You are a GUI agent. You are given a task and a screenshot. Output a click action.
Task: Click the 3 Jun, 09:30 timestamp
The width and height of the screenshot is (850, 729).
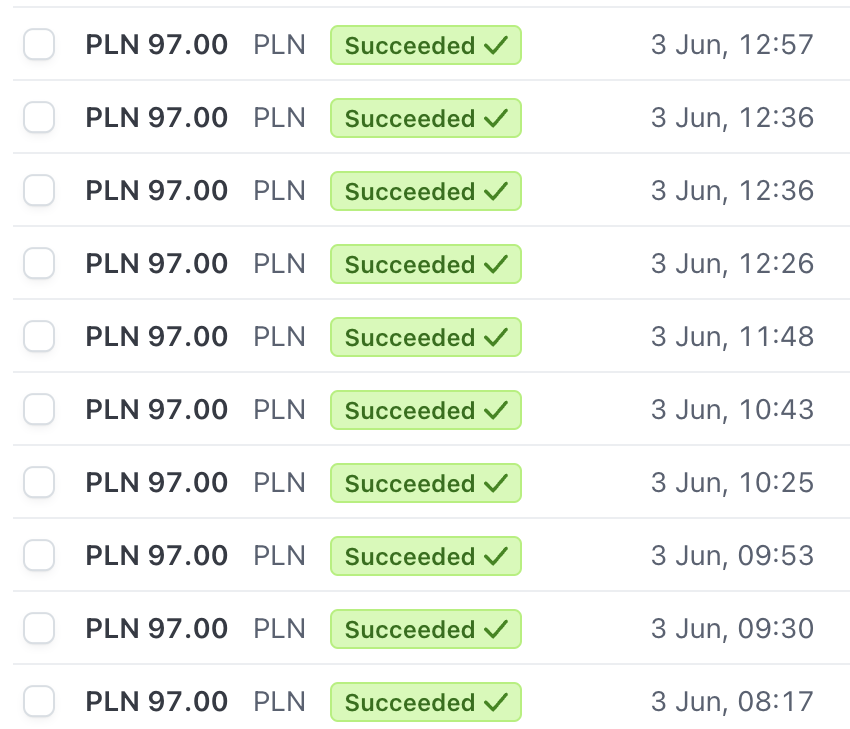tap(732, 629)
